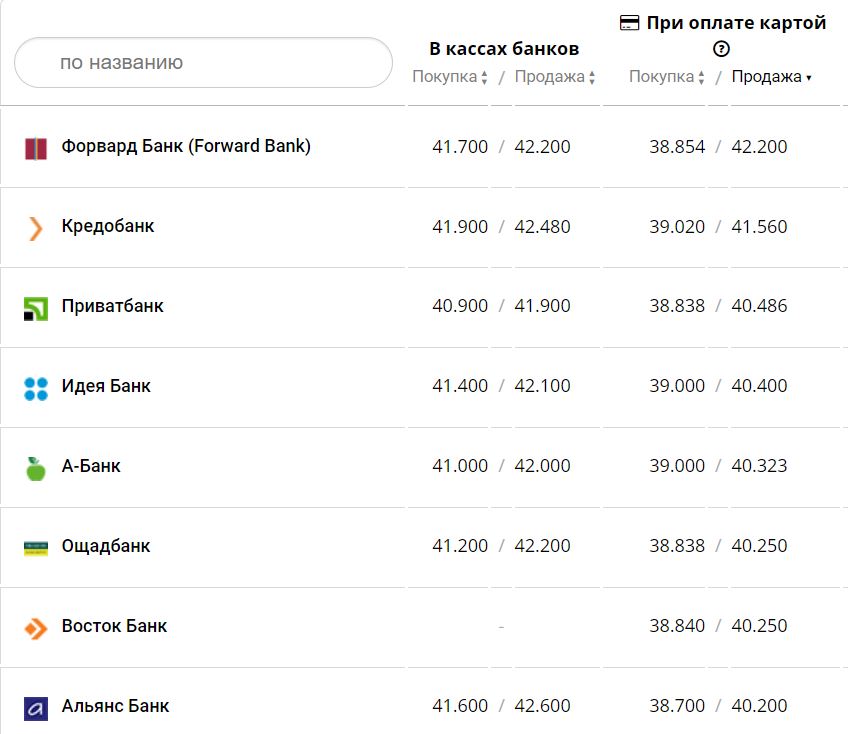Click the Альянс Банк purple logo
The image size is (848, 734).
(x=35, y=707)
